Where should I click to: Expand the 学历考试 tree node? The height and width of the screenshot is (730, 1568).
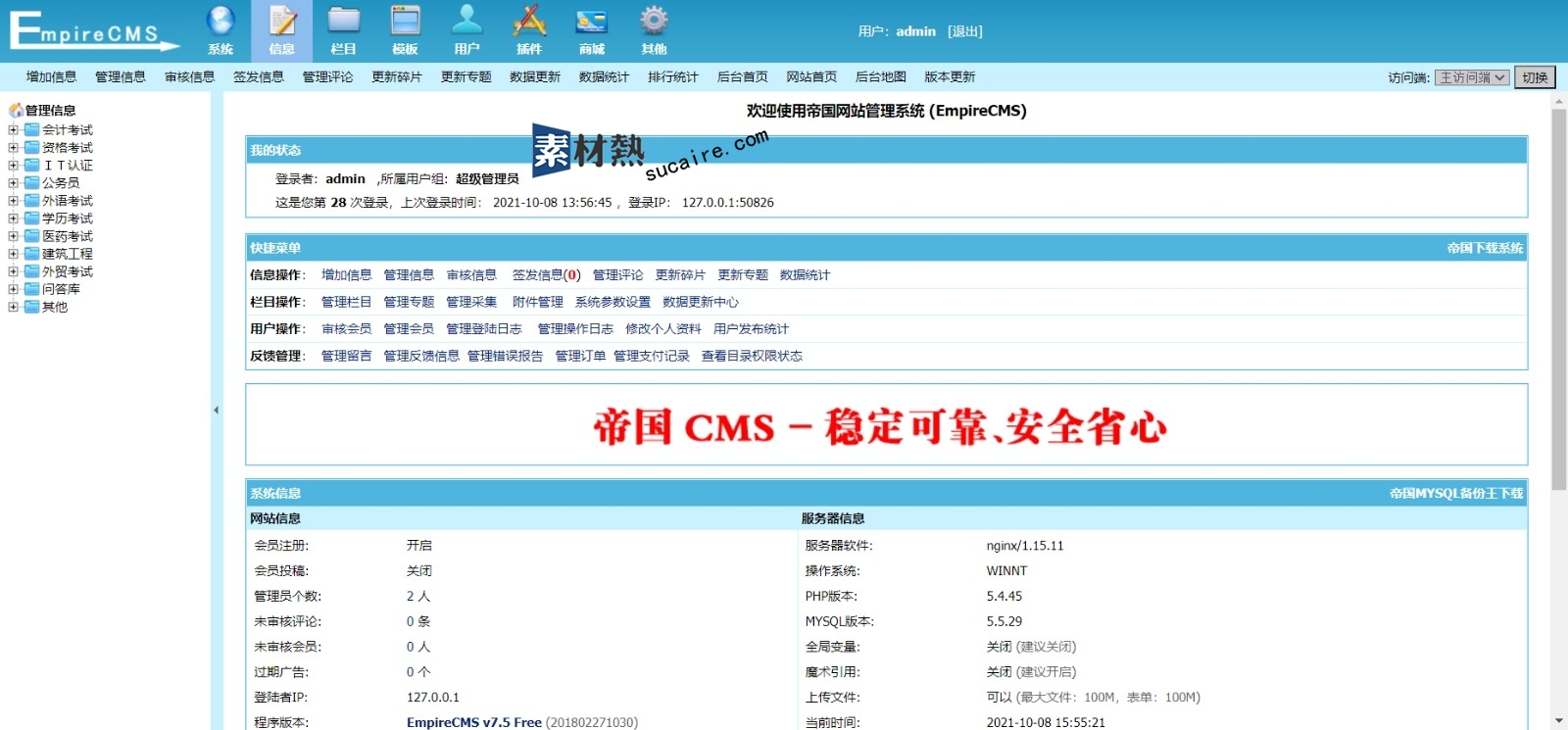click(14, 218)
